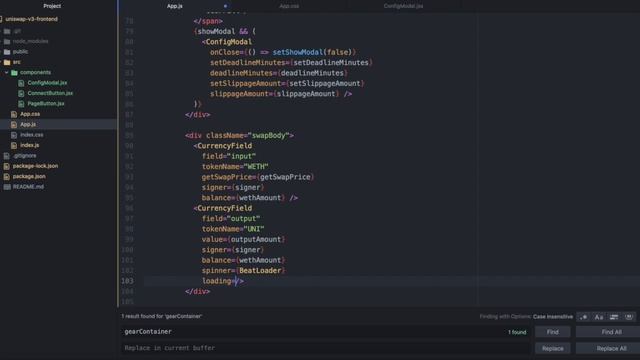The height and width of the screenshot is (360, 640).
Task: Click the Find button
Action: (553, 332)
